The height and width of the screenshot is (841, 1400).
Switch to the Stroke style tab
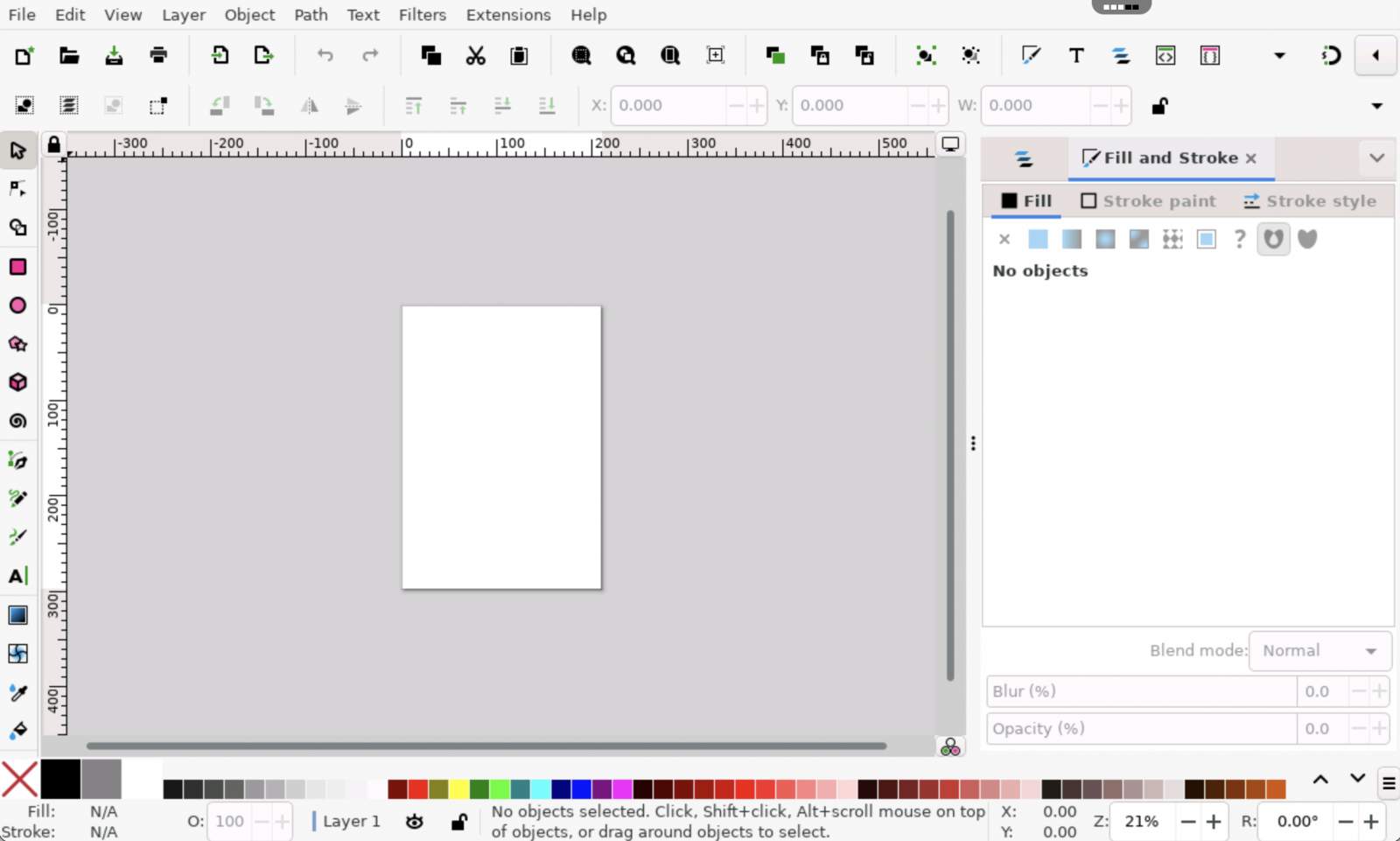click(1310, 201)
